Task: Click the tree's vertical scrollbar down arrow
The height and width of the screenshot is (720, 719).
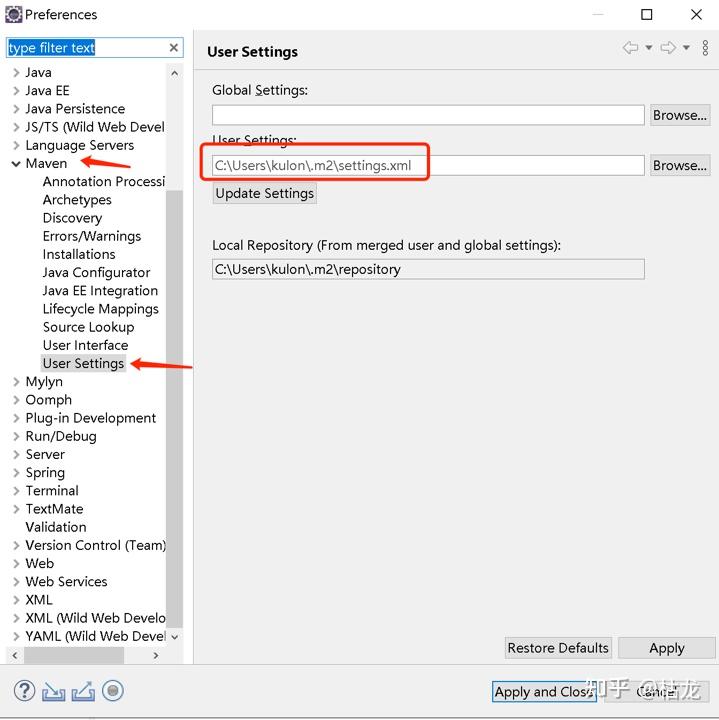Action: (x=175, y=636)
